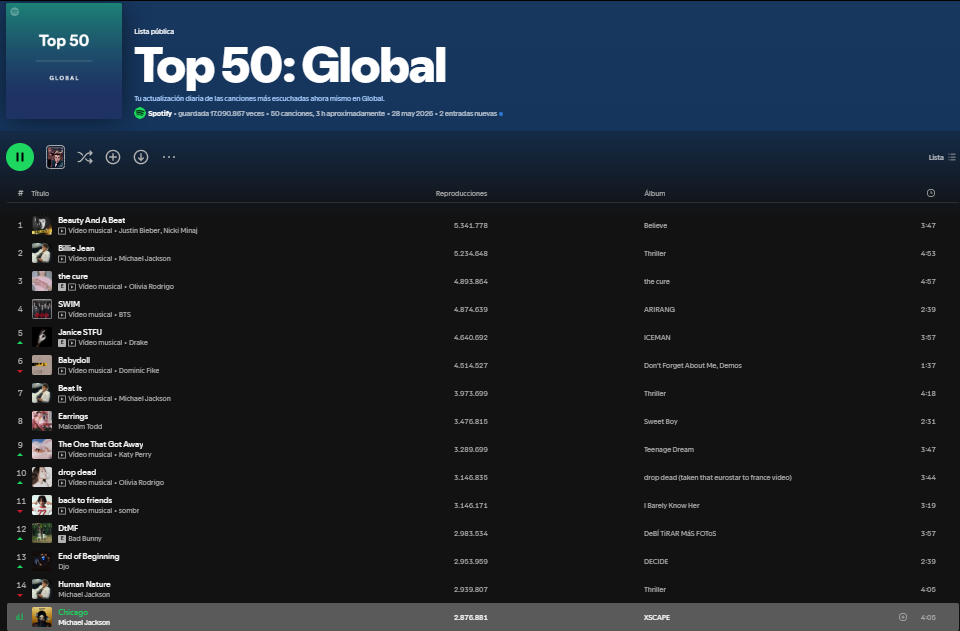This screenshot has height=631, width=960.
Task: Click explicit badge on Janice STFU
Action: (62, 343)
